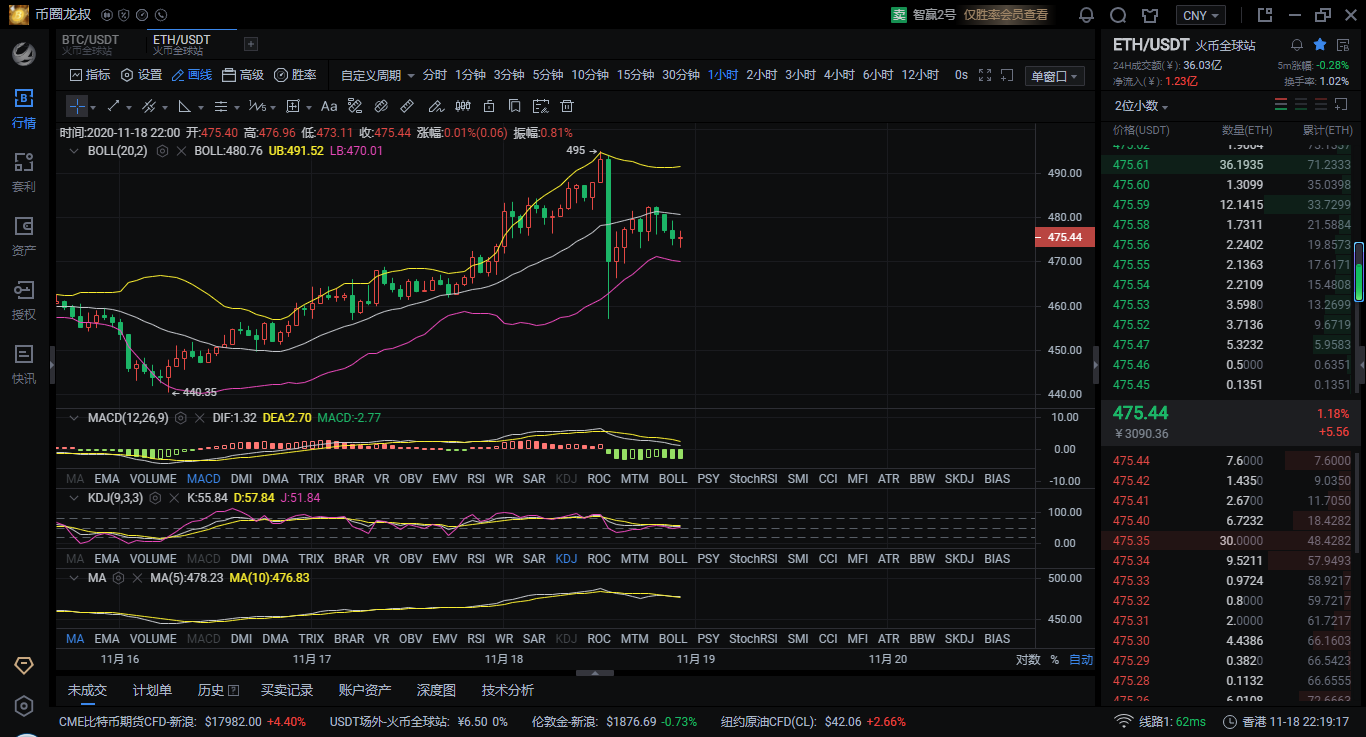Click the trash icon to delete drawings

(567, 106)
